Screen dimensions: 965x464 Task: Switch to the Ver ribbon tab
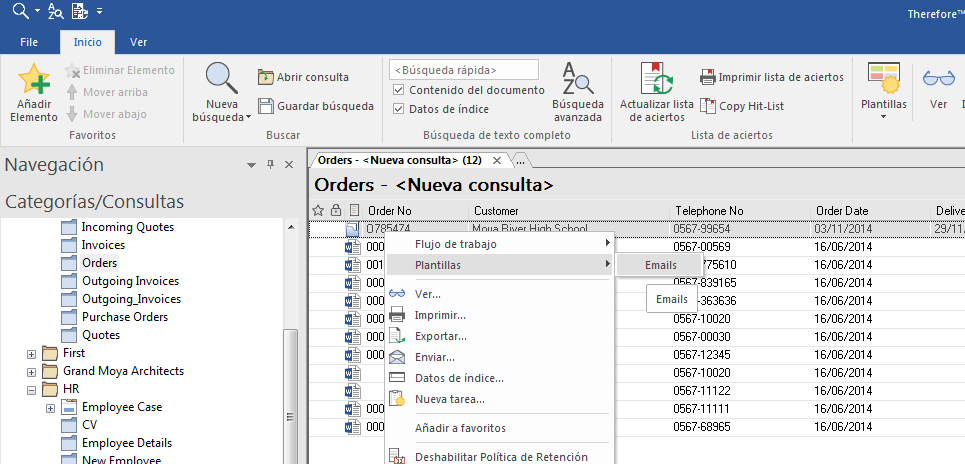point(138,42)
